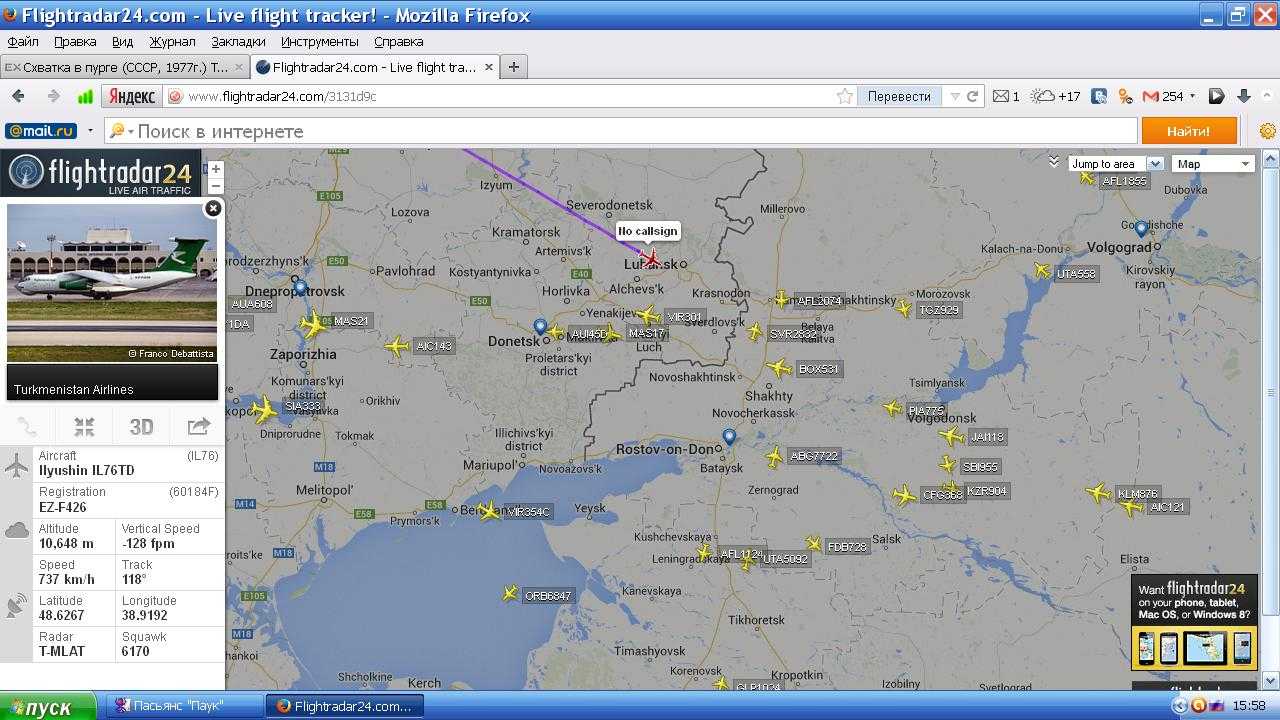The width and height of the screenshot is (1280, 720).
Task: Close the aircraft info panel
Action: click(x=213, y=208)
